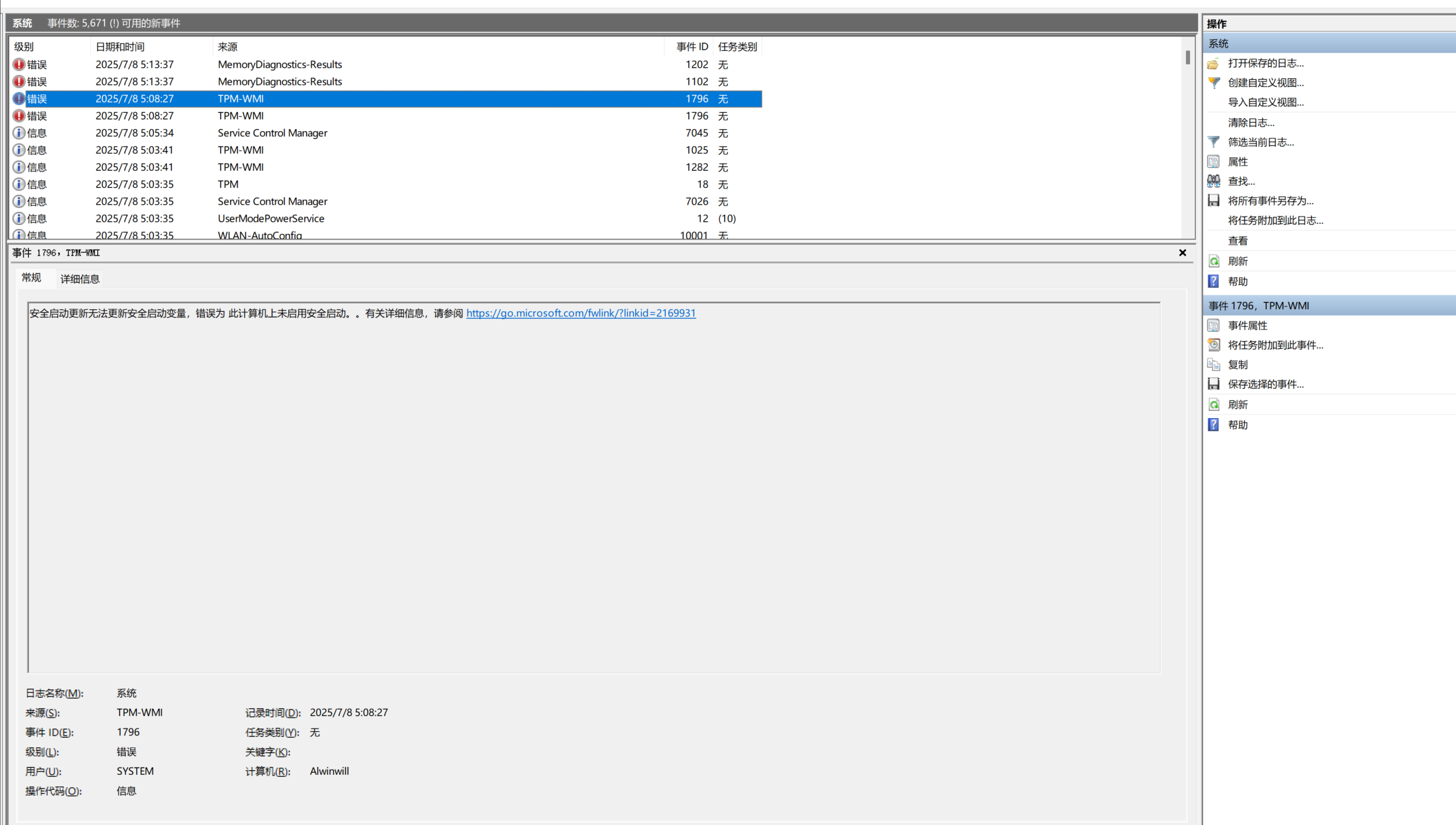Viewport: 1456px width, 825px height.
Task: Open the go.microsoft.com fwlink hyperlink
Action: click(x=581, y=313)
